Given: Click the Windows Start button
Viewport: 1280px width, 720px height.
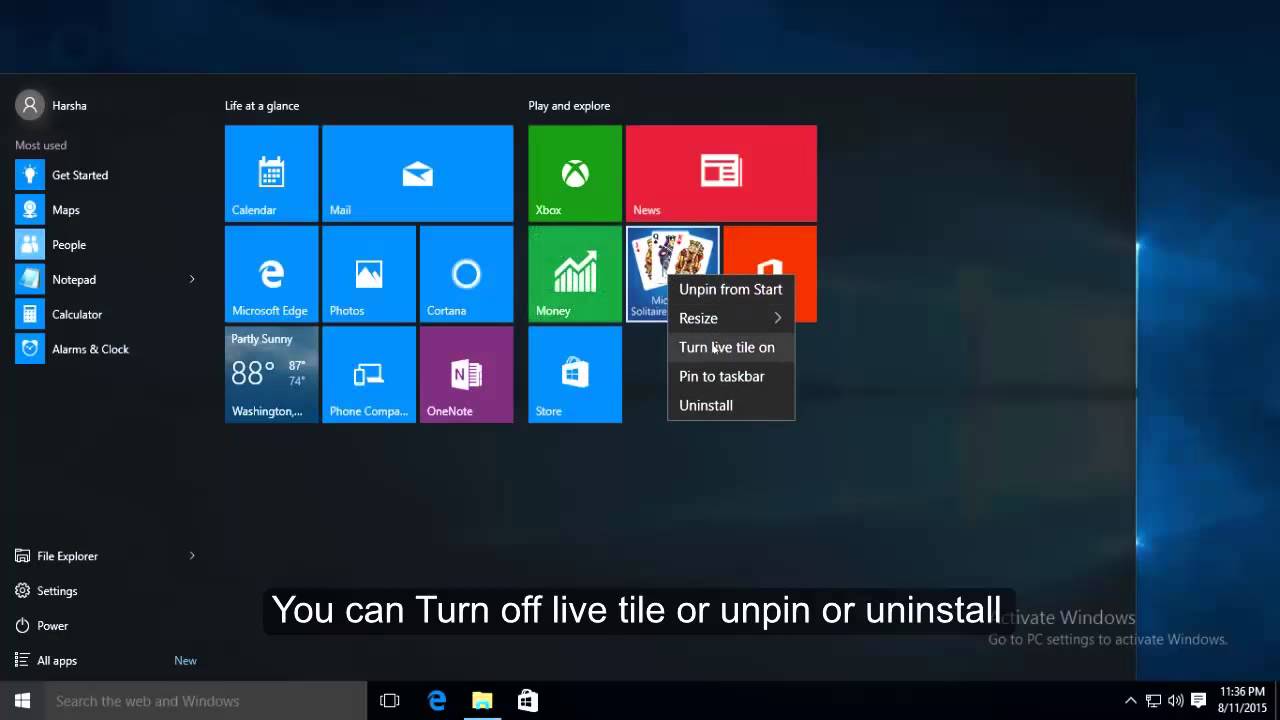Looking at the screenshot, I should click(22, 701).
